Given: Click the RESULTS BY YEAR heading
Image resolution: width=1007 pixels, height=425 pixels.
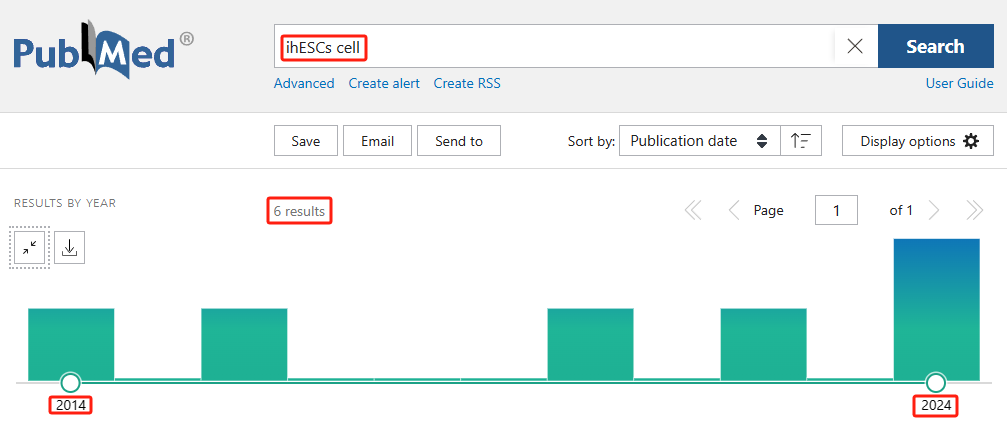Looking at the screenshot, I should [x=65, y=204].
